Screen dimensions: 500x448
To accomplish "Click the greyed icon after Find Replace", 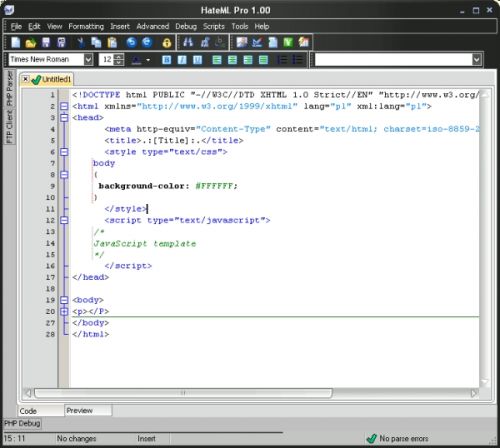I will [220, 42].
